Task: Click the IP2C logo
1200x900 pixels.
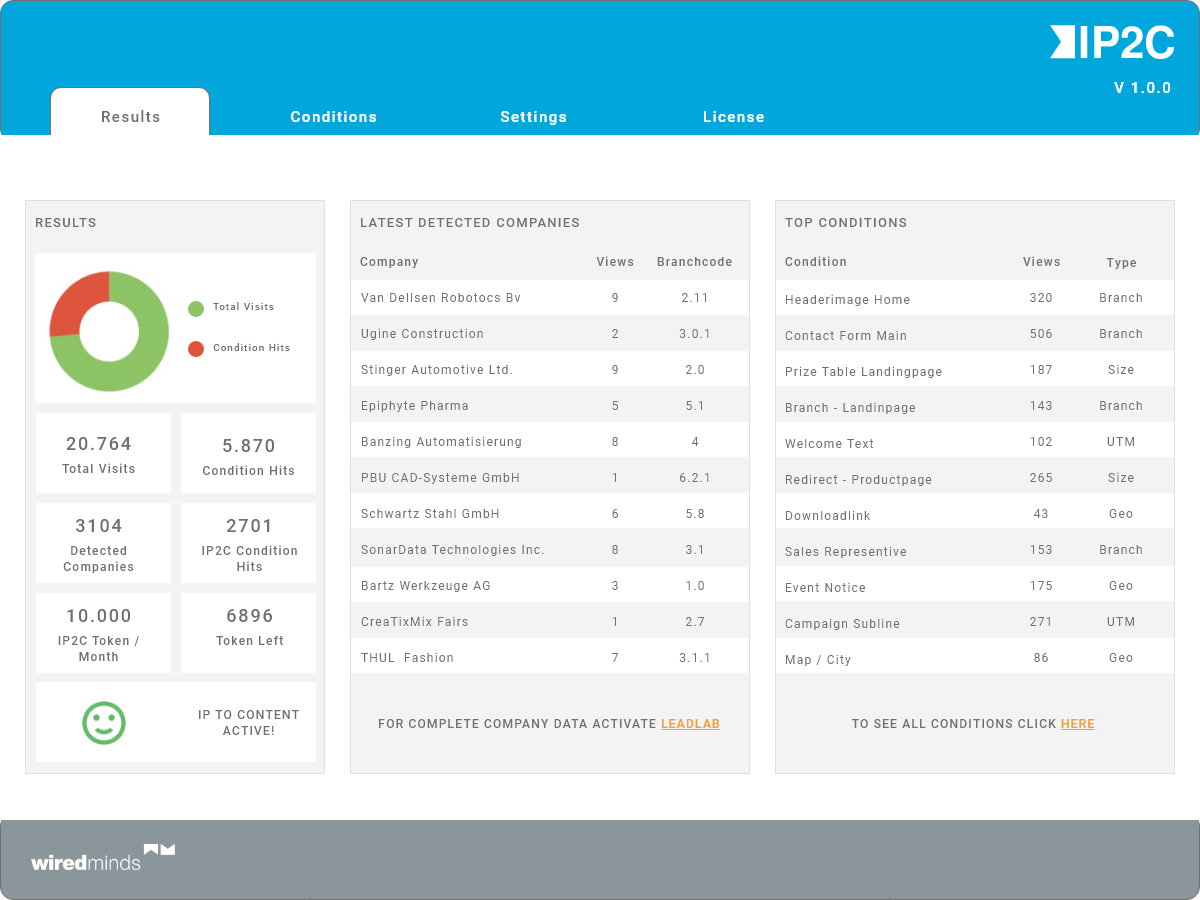Action: point(1112,42)
